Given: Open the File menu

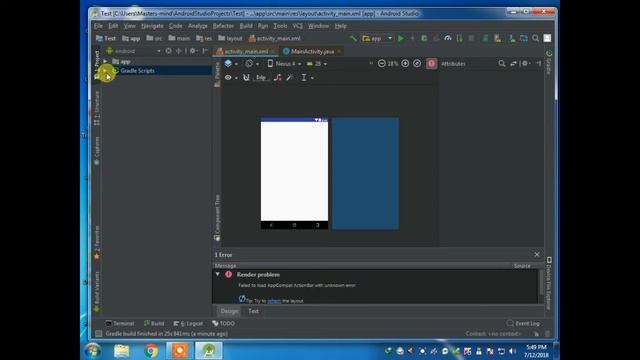Looking at the screenshot, I should point(98,26).
